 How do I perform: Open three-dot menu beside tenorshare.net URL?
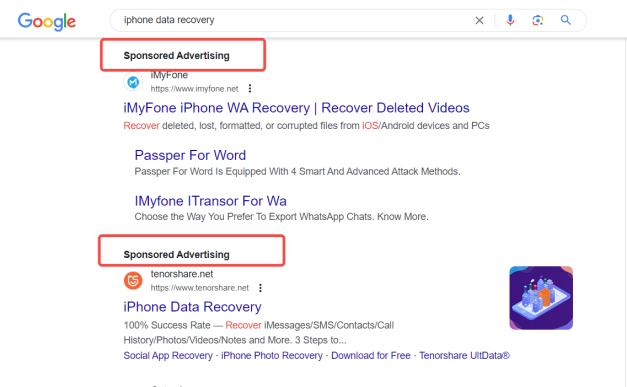tap(260, 288)
